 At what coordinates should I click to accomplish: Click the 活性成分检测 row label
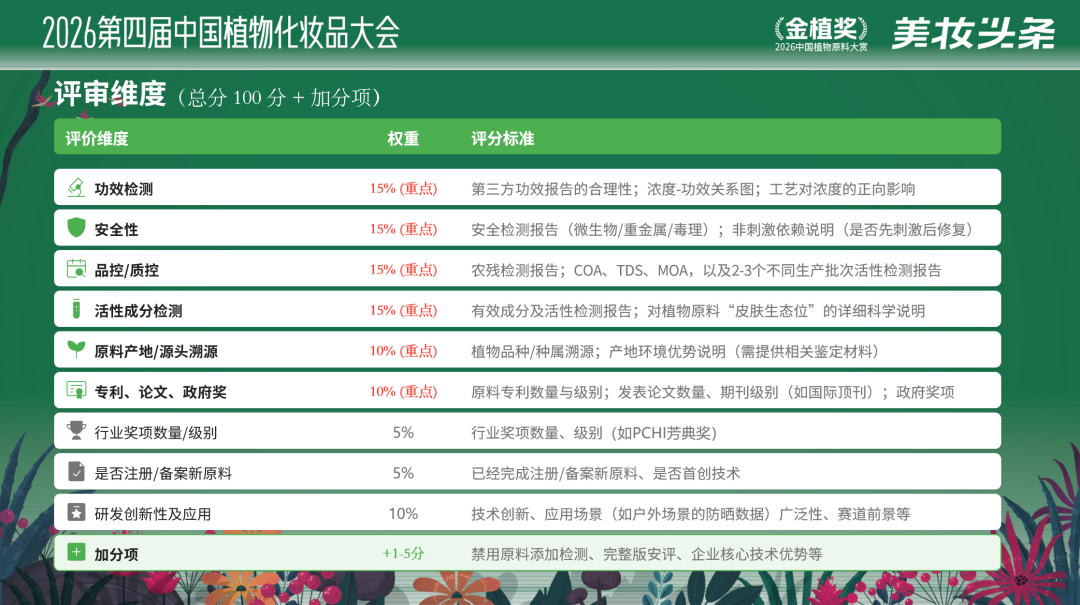(x=138, y=311)
